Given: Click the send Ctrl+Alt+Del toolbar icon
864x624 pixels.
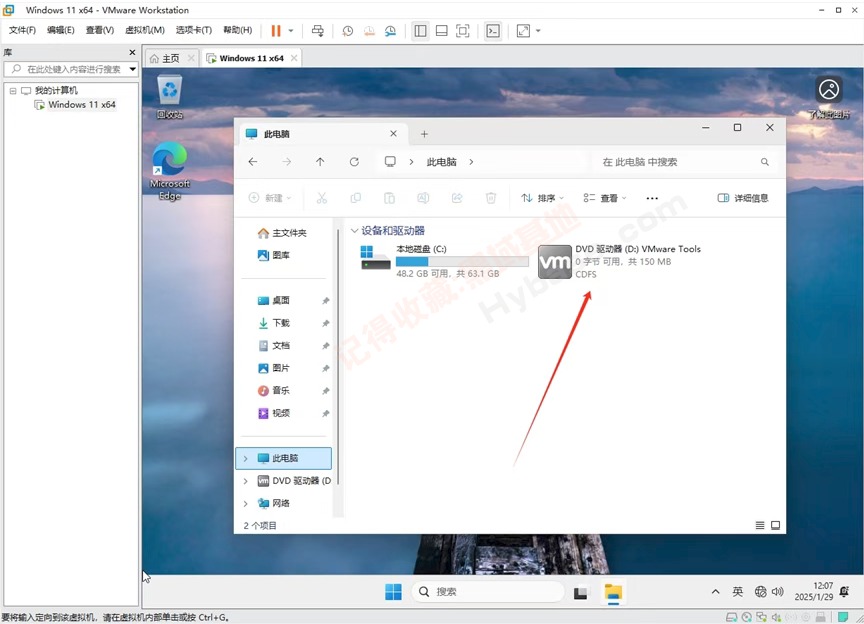Looking at the screenshot, I should [x=317, y=31].
